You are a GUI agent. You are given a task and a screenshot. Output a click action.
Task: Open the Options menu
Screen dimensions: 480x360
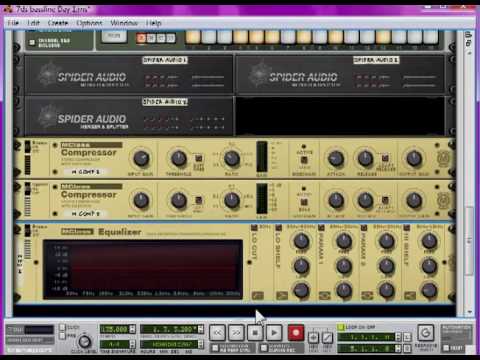point(89,23)
